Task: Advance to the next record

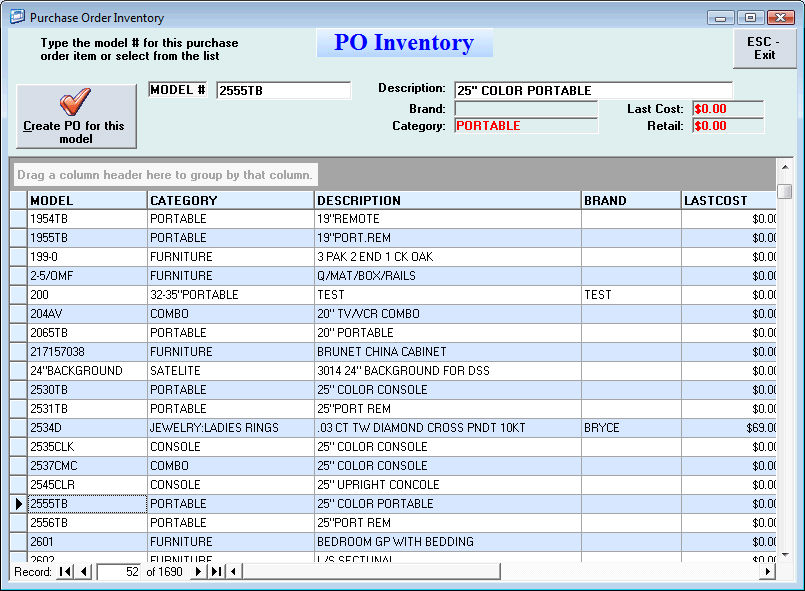Action: (198, 572)
